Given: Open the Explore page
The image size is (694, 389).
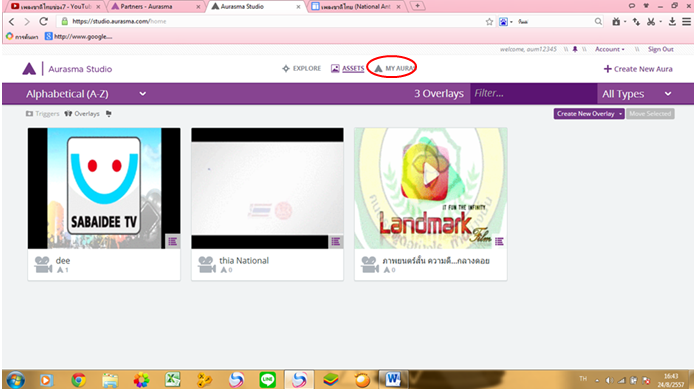Looking at the screenshot, I should click(301, 69).
